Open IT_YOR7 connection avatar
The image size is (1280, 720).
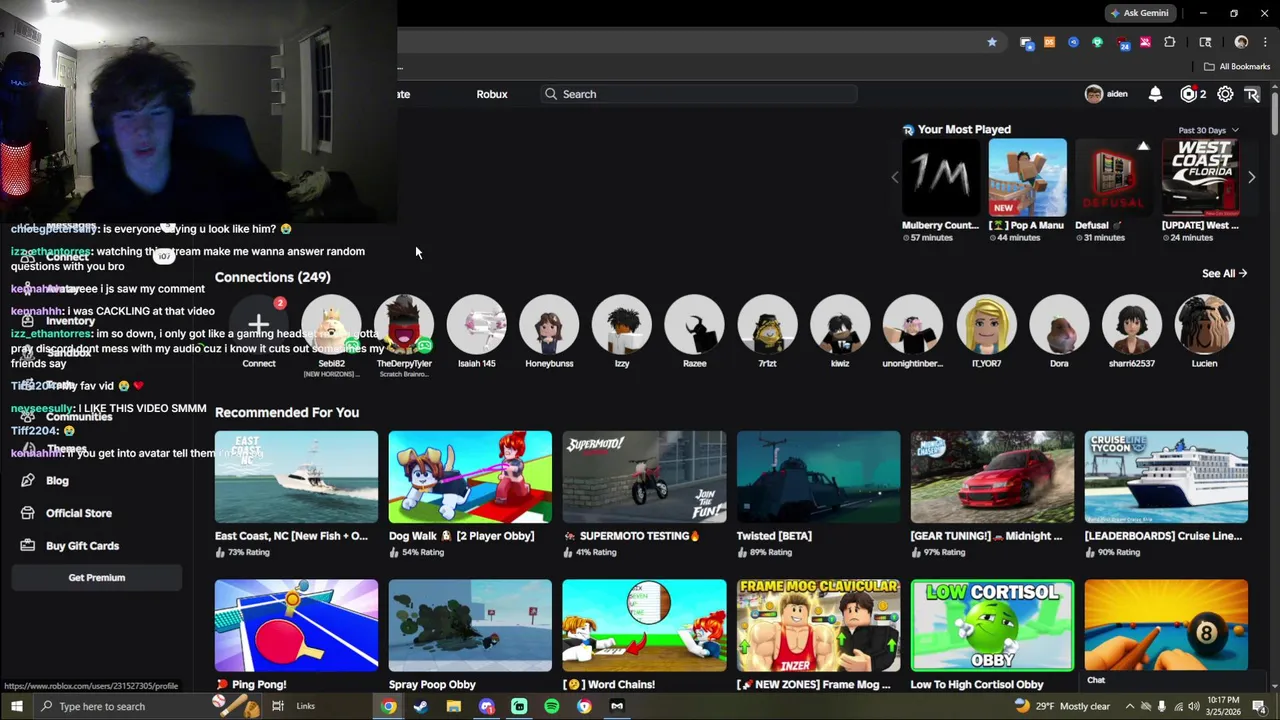click(x=986, y=325)
